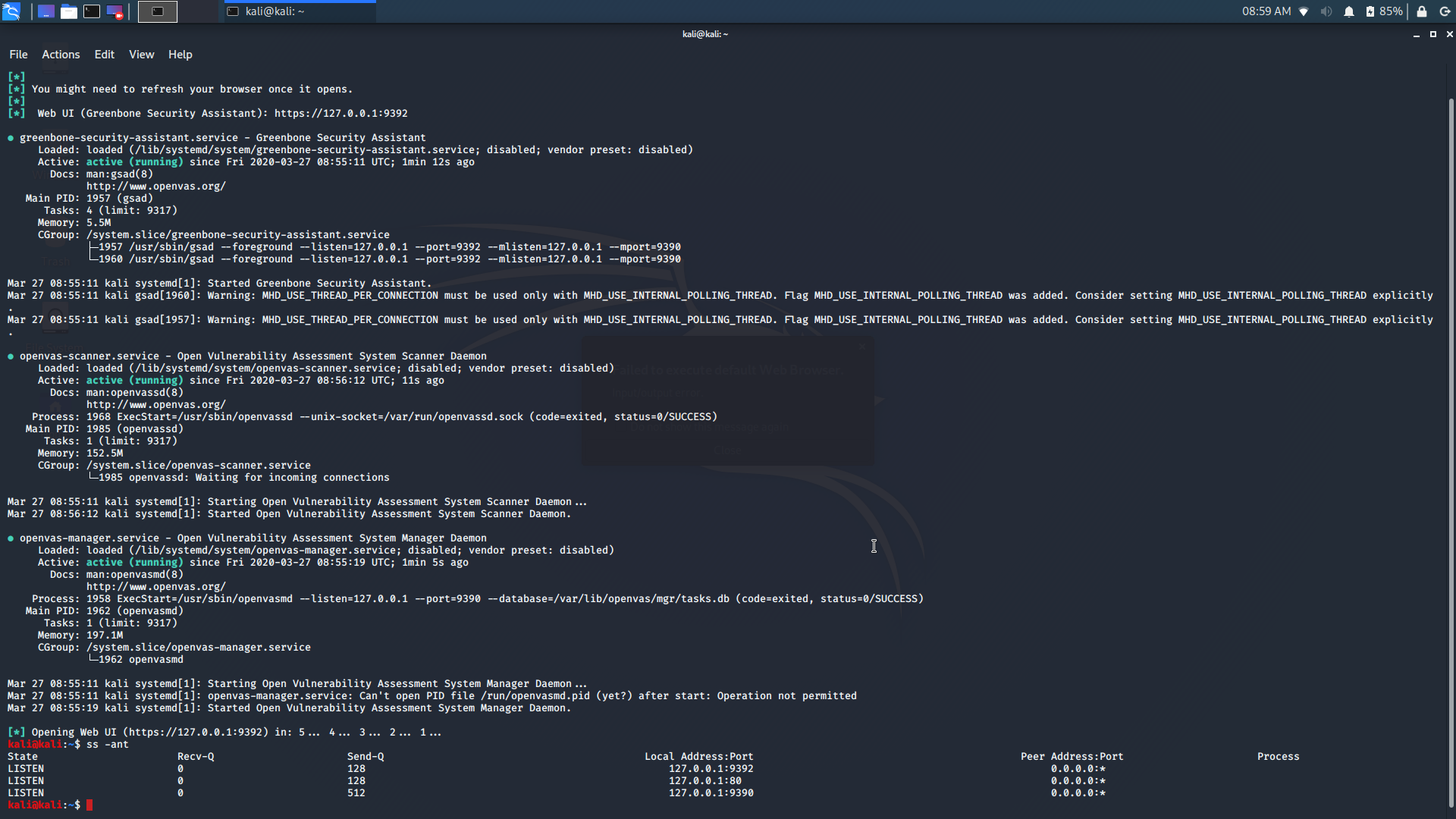1456x819 pixels.
Task: Open the notifications bell icon
Action: [x=1348, y=11]
